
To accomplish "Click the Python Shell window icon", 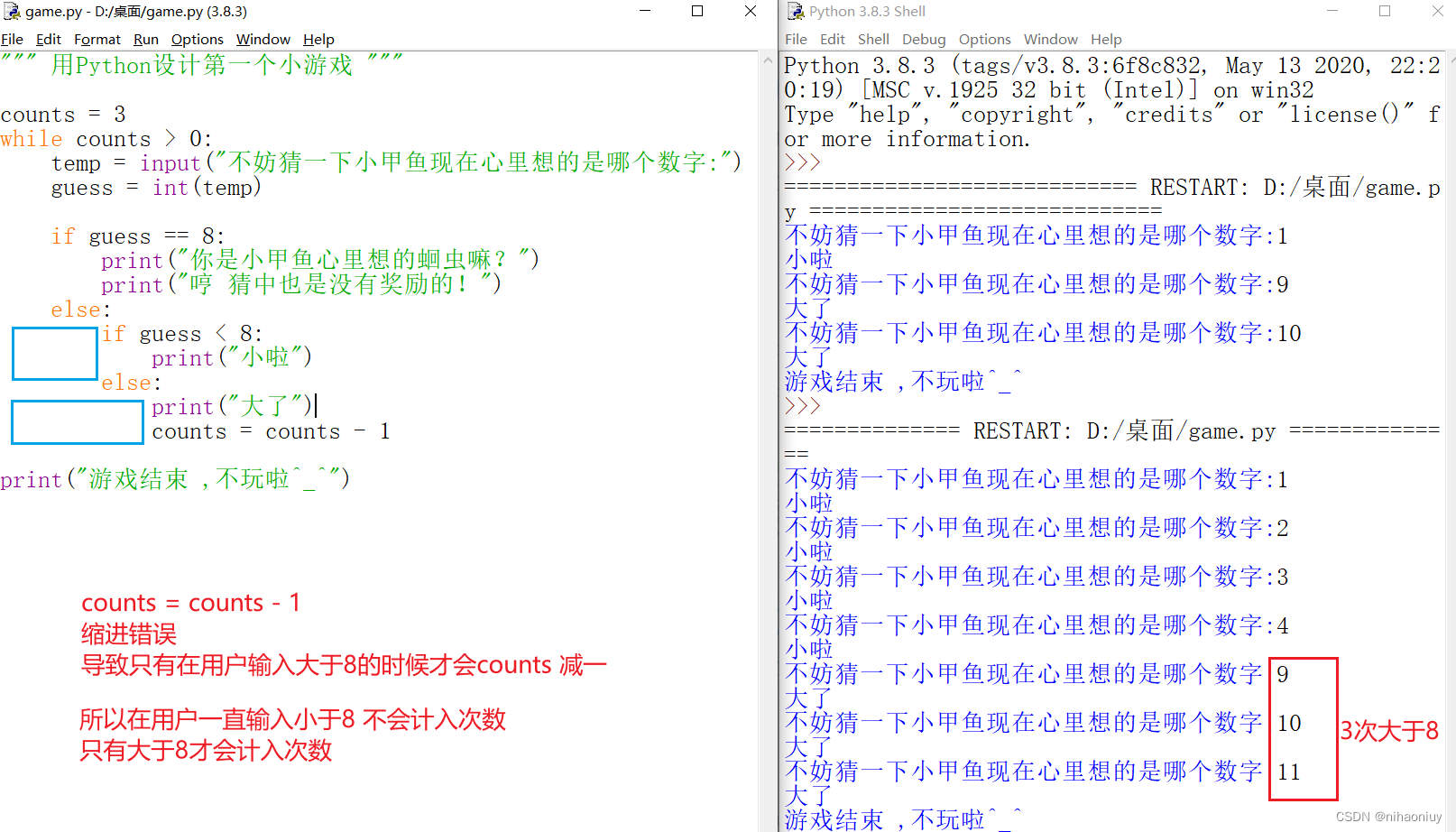I will tap(796, 12).
